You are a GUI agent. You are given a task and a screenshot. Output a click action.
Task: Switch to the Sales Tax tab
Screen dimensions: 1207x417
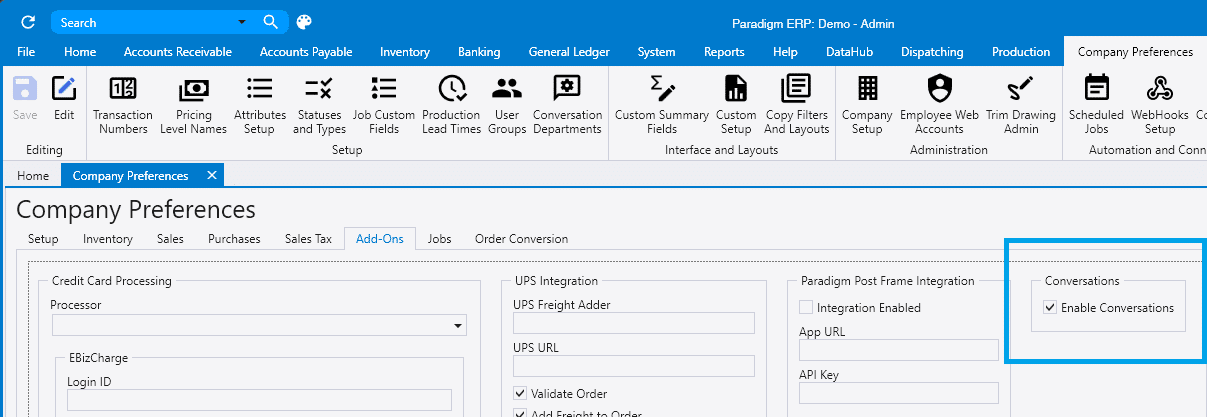(x=308, y=239)
